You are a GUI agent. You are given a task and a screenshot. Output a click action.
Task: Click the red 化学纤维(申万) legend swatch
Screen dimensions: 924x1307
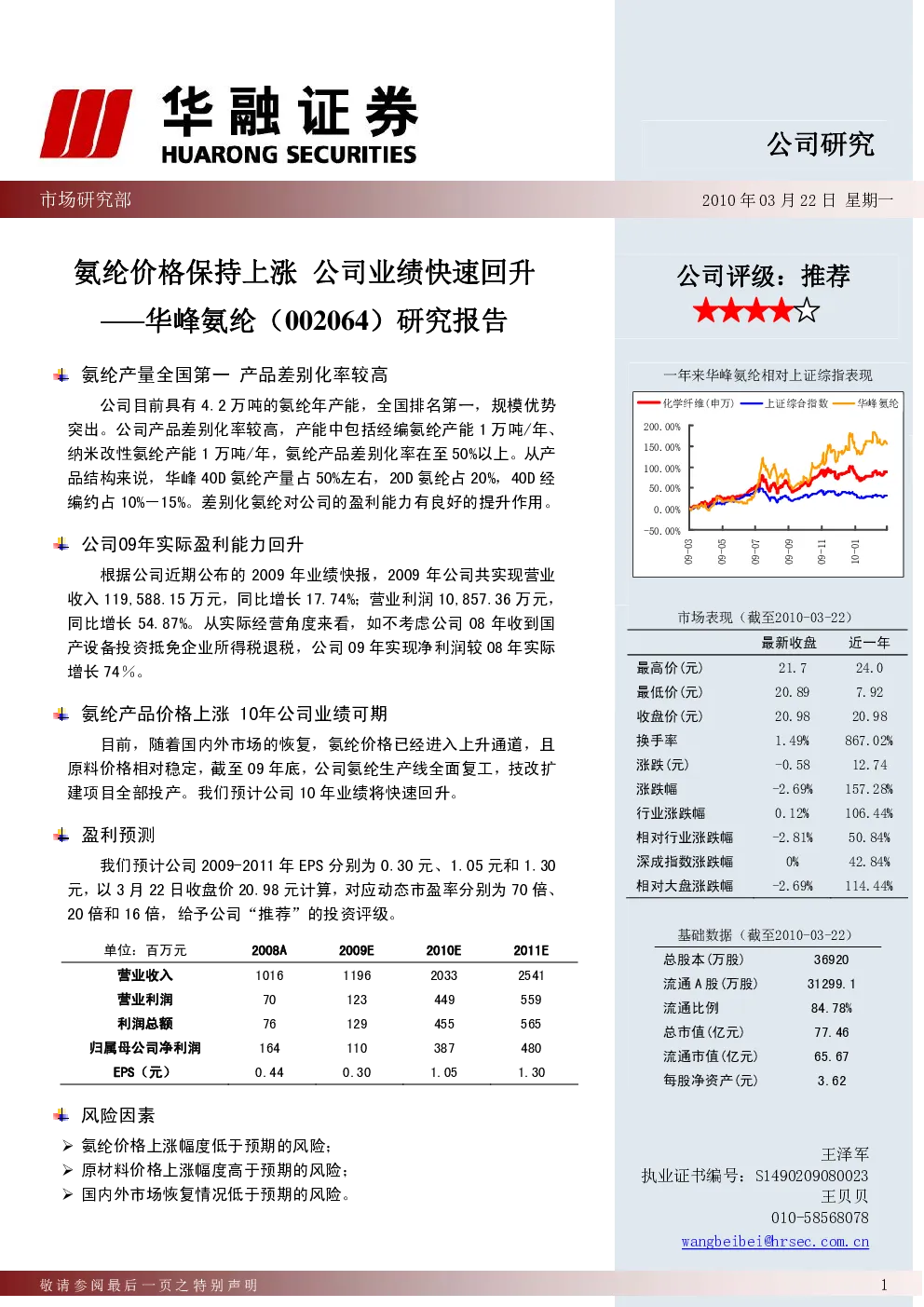648,403
